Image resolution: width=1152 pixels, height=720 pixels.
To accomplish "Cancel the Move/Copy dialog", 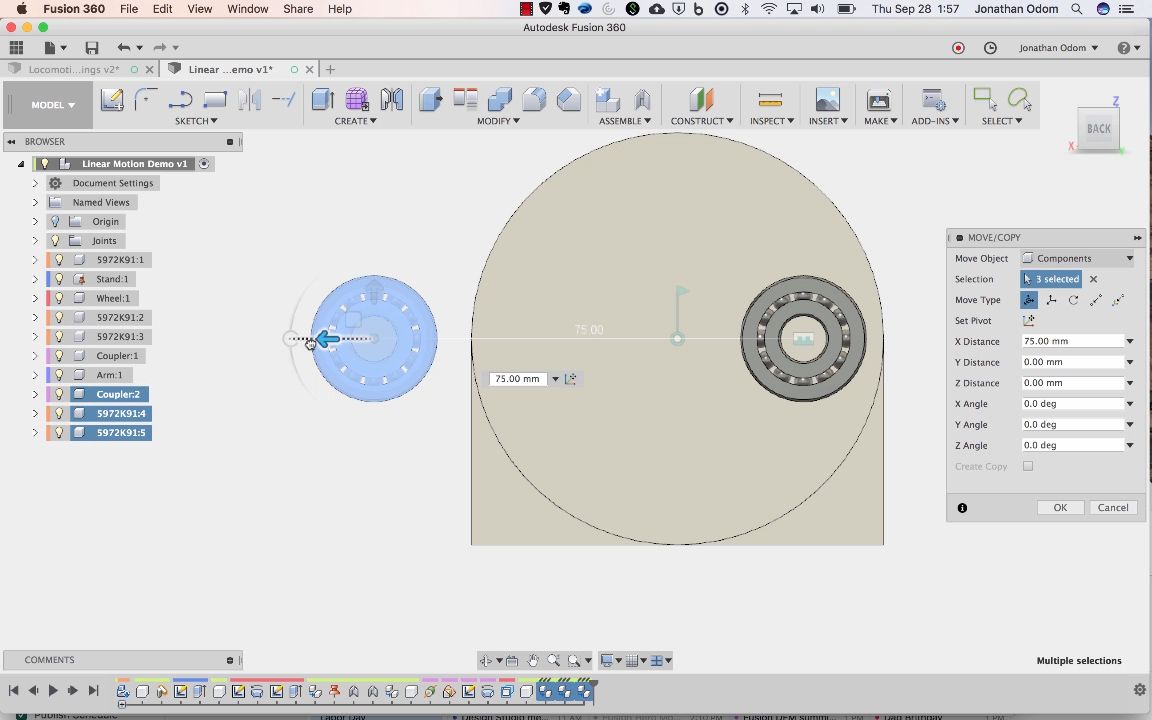I will point(1112,508).
